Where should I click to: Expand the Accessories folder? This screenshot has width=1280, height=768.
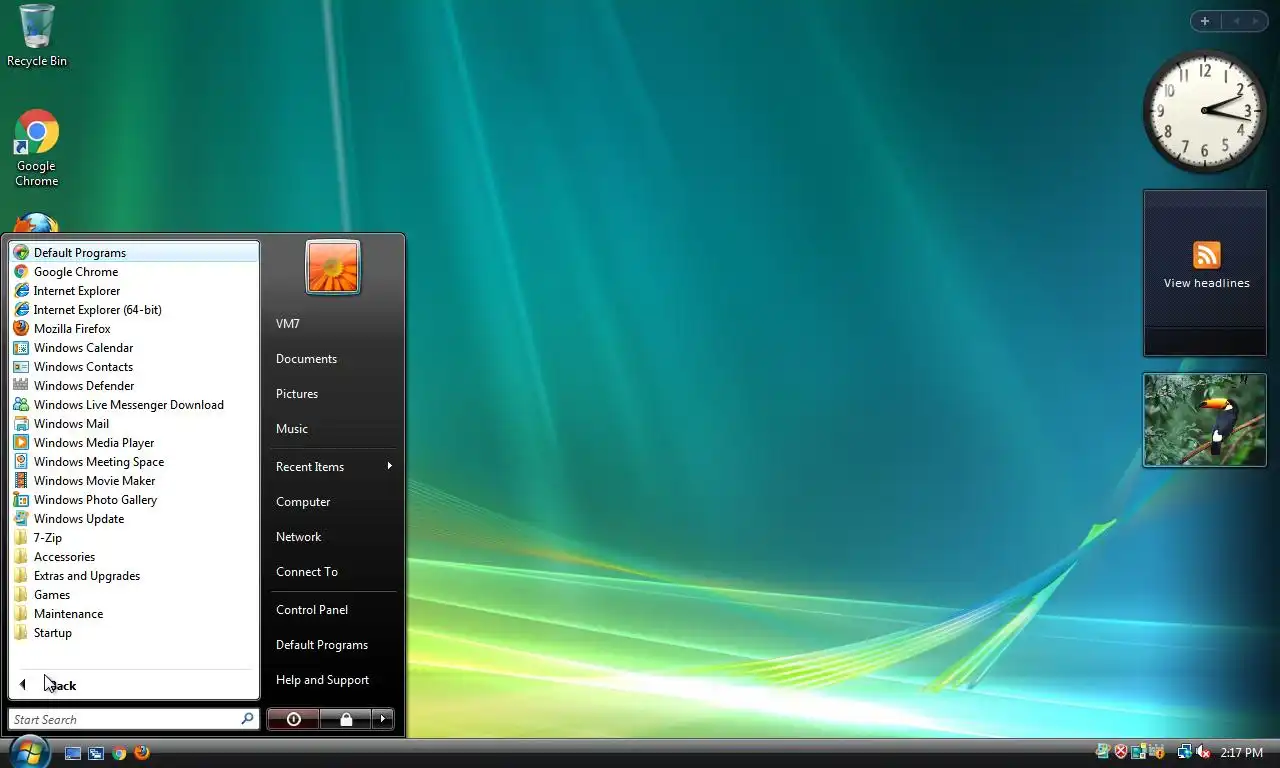coord(134,557)
